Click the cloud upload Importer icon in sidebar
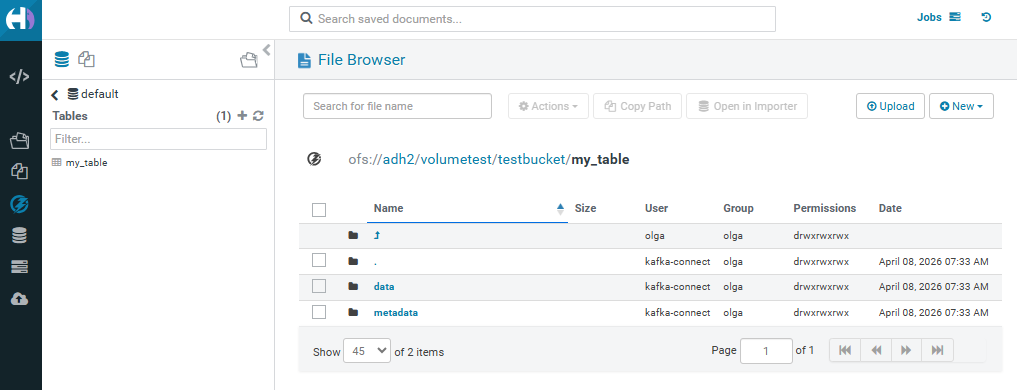 [19, 299]
